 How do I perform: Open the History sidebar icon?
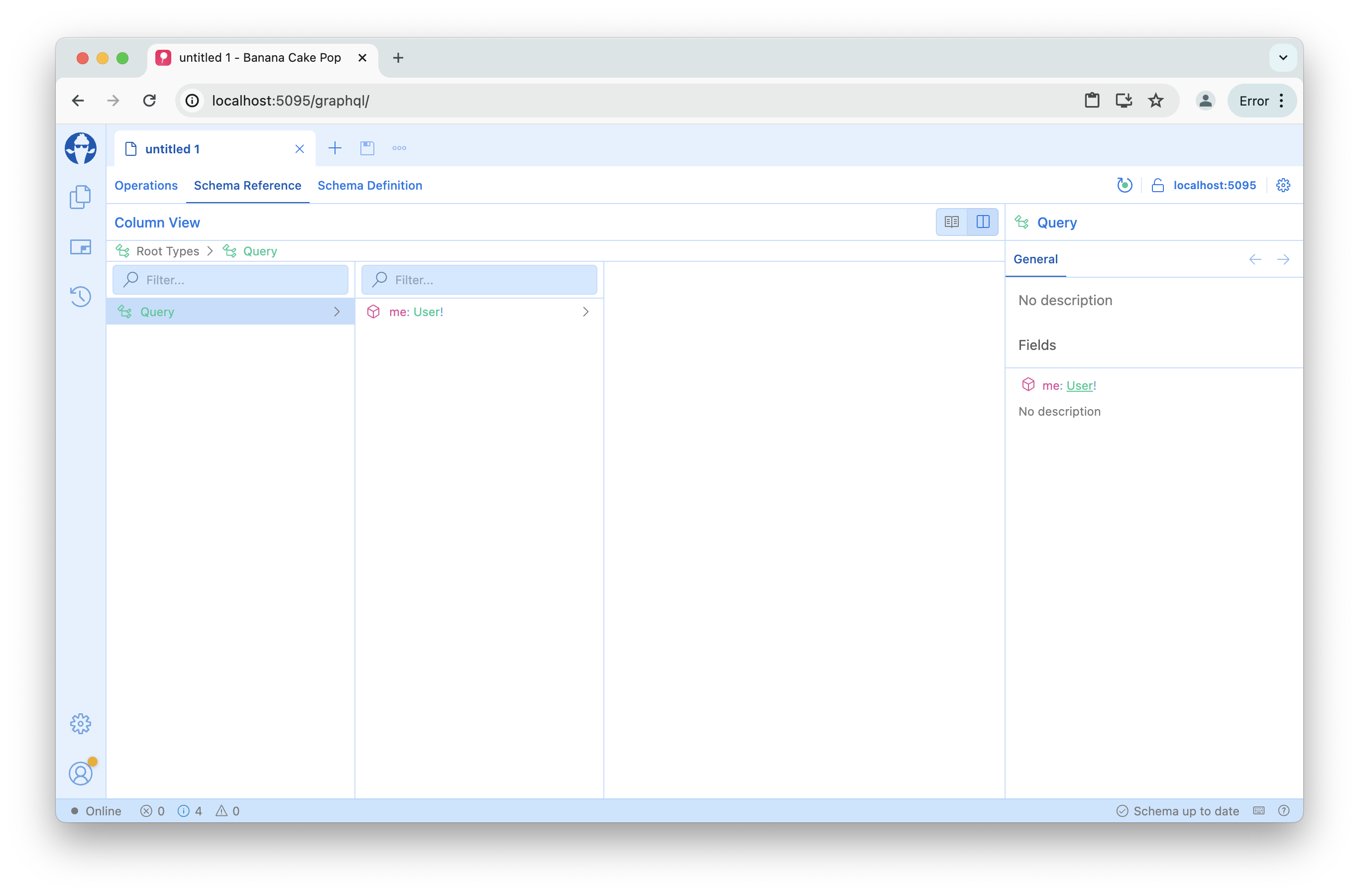(x=81, y=296)
